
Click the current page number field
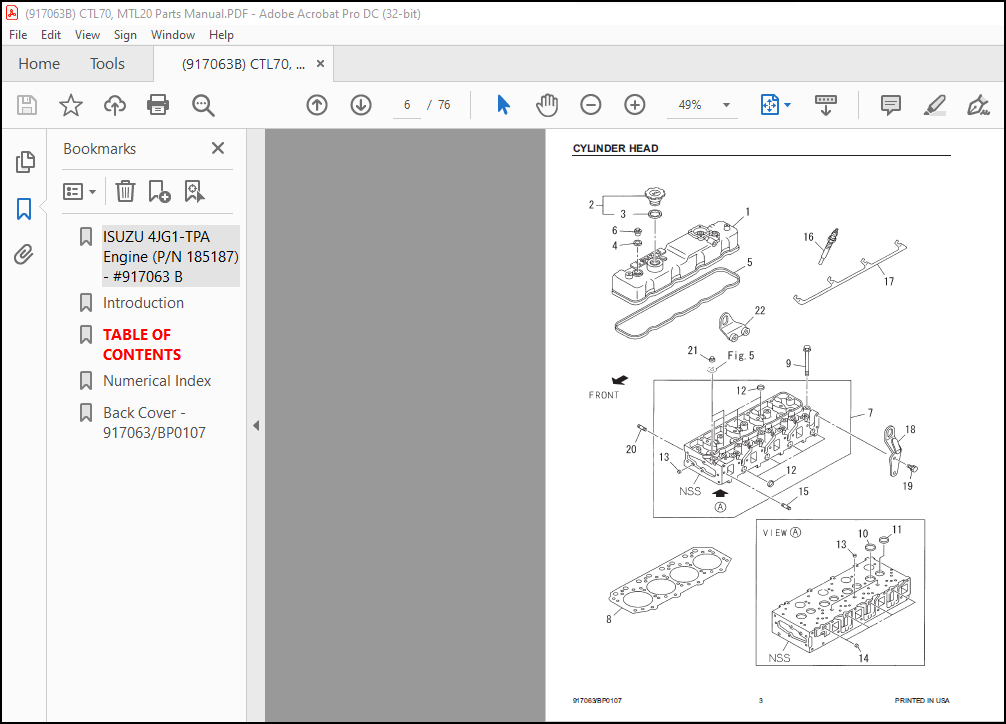click(407, 105)
